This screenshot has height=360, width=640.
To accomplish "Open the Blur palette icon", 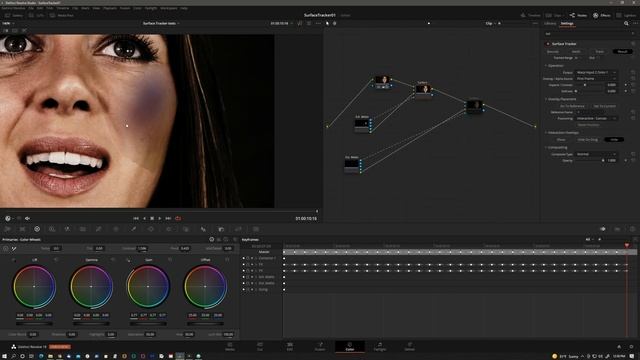I will (203, 229).
